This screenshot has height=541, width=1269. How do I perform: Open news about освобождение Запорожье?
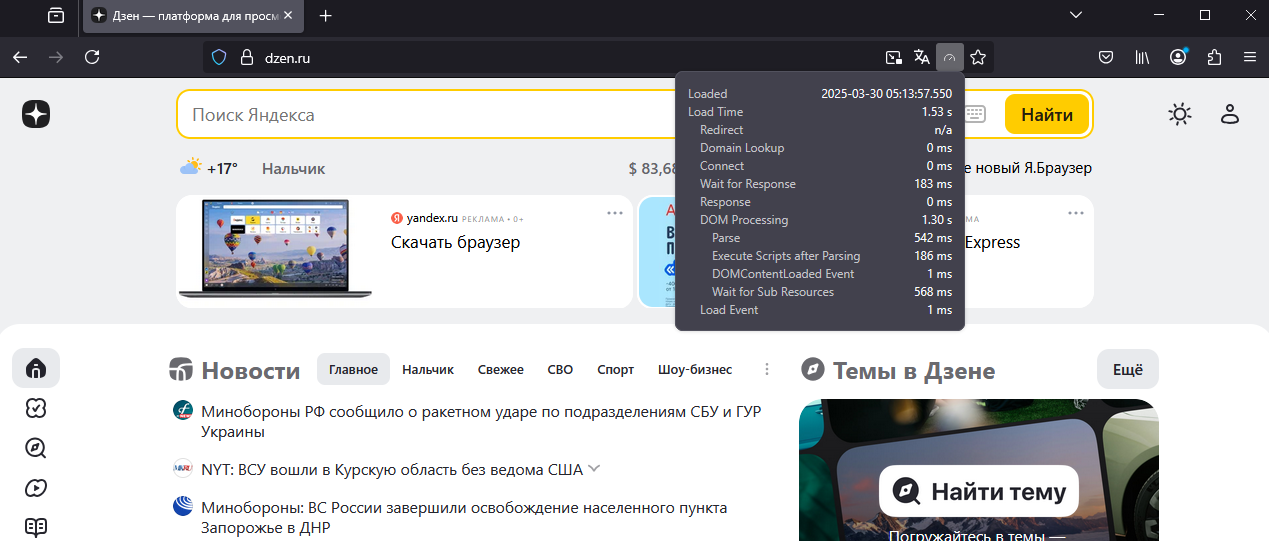coord(464,517)
